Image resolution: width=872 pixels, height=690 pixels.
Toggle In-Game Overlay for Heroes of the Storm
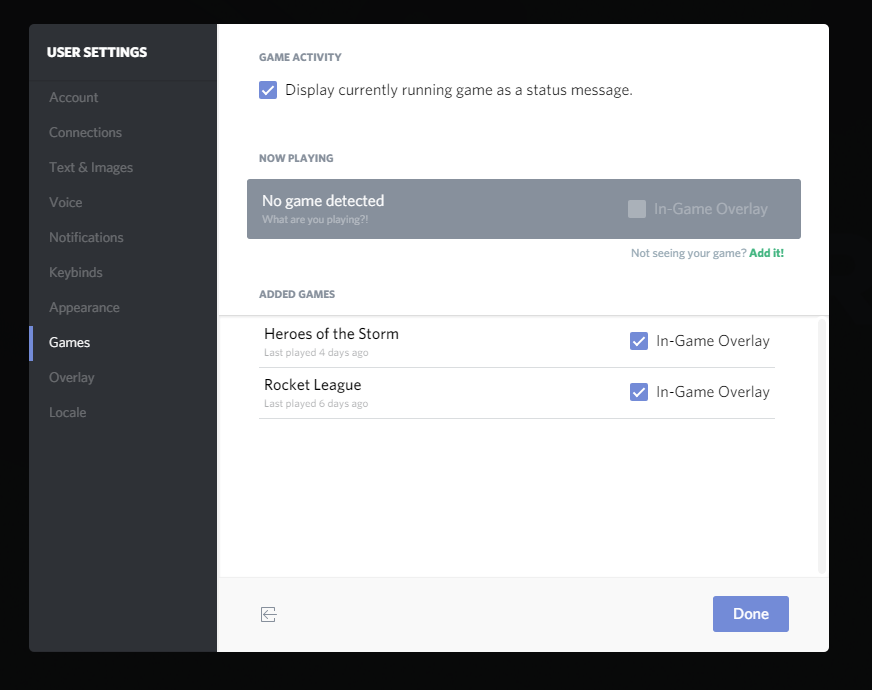pos(638,341)
